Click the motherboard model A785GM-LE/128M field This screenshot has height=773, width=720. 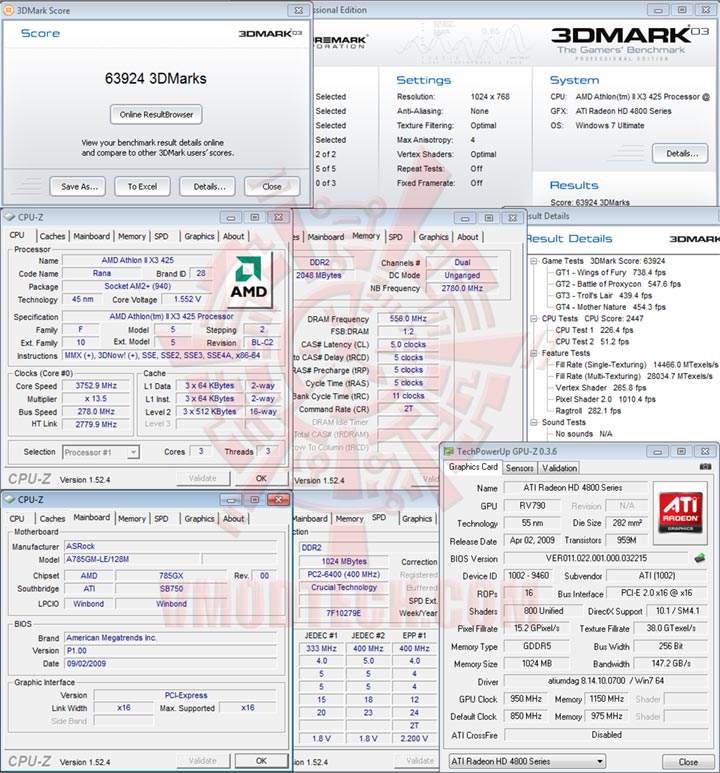132,559
